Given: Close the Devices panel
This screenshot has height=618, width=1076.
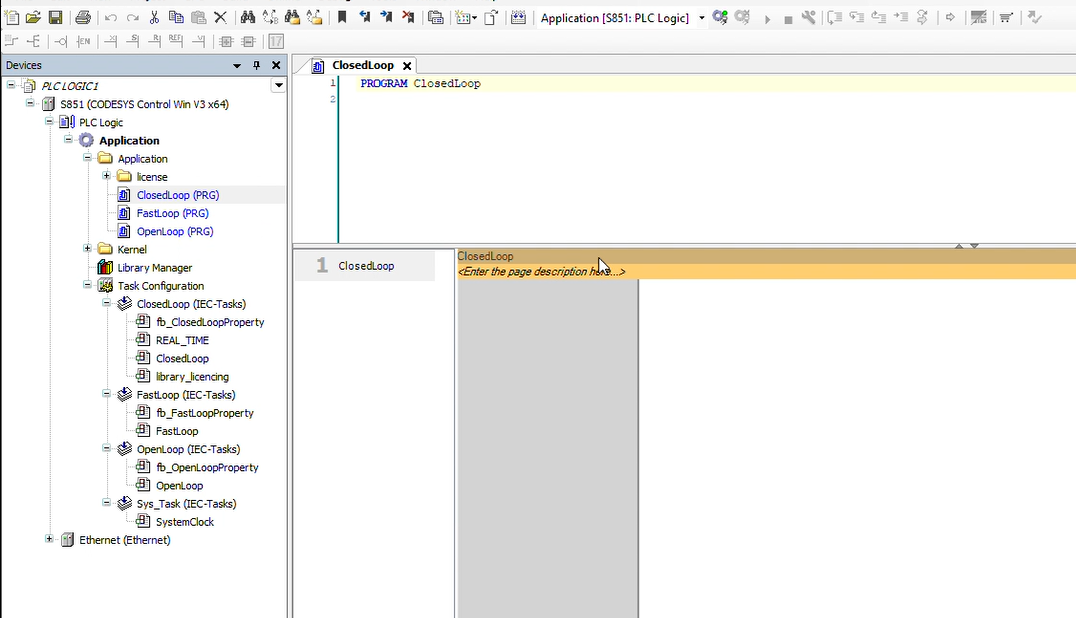Looking at the screenshot, I should click(276, 66).
